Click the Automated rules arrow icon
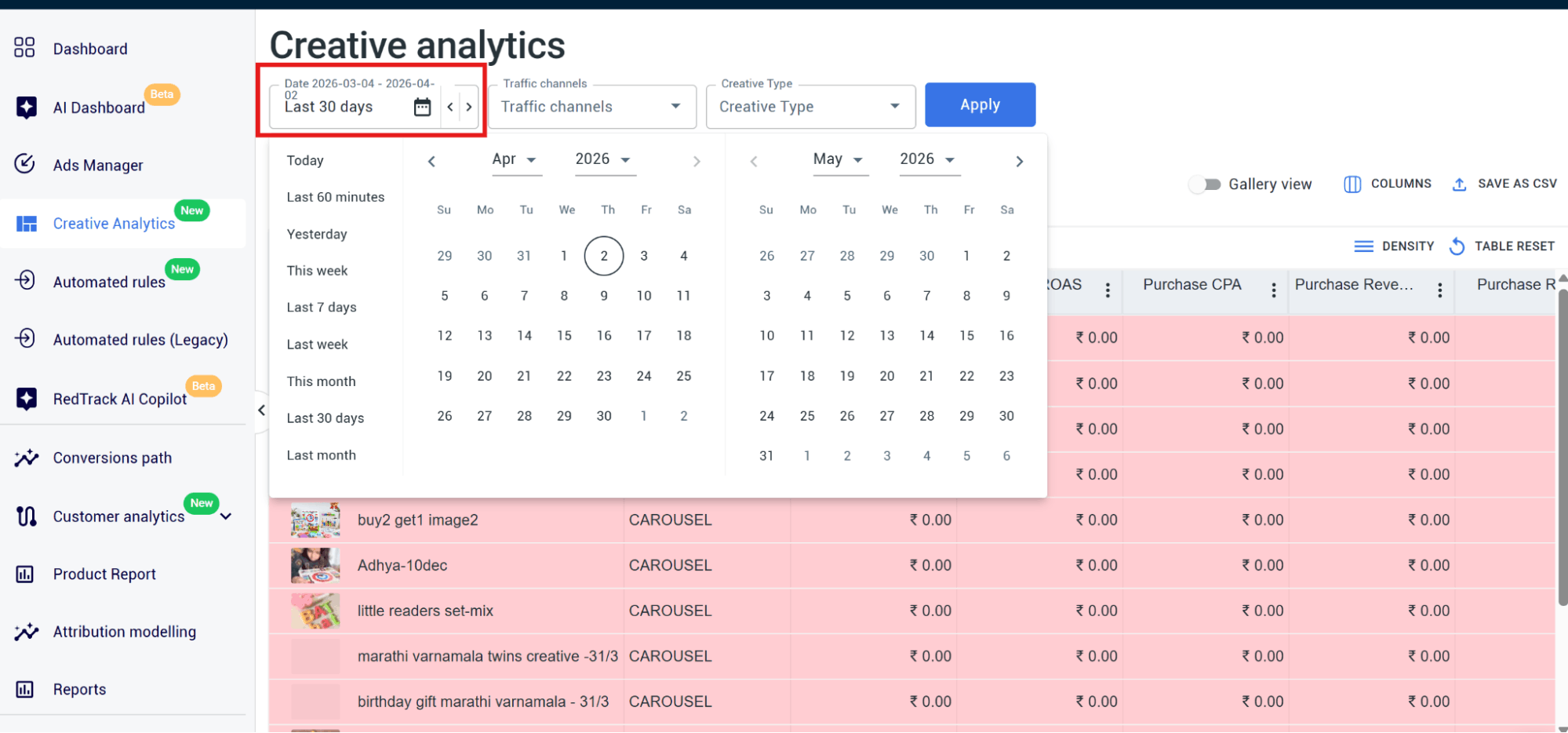Image resolution: width=1568 pixels, height=733 pixels. click(25, 280)
